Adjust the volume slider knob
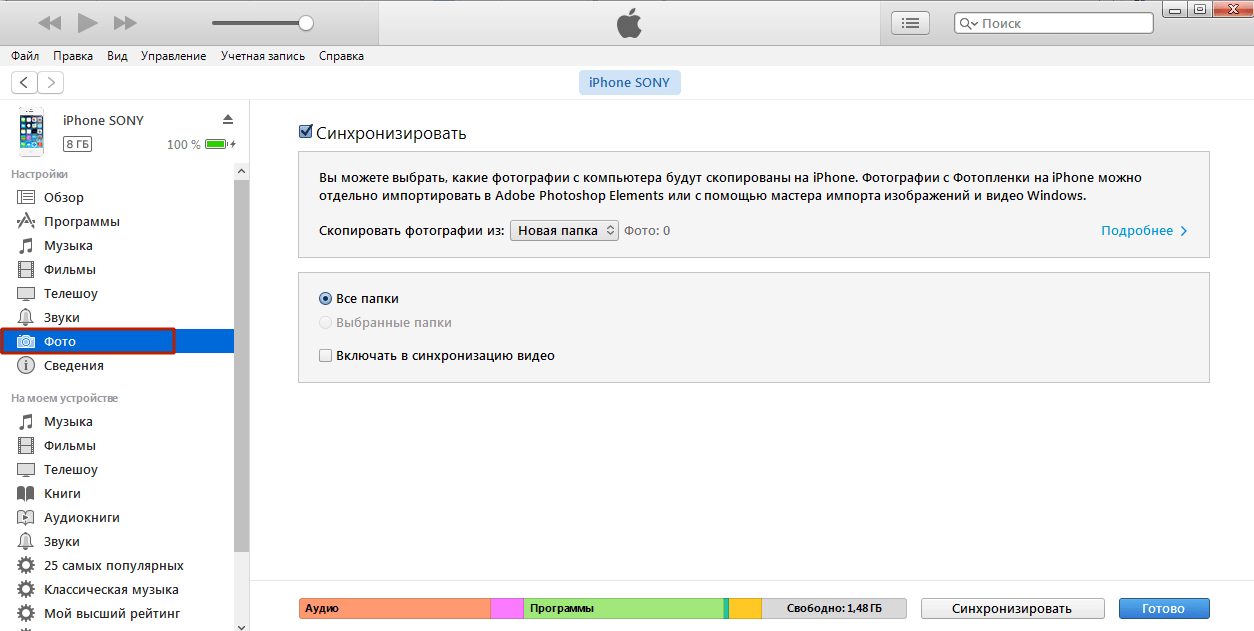 306,23
